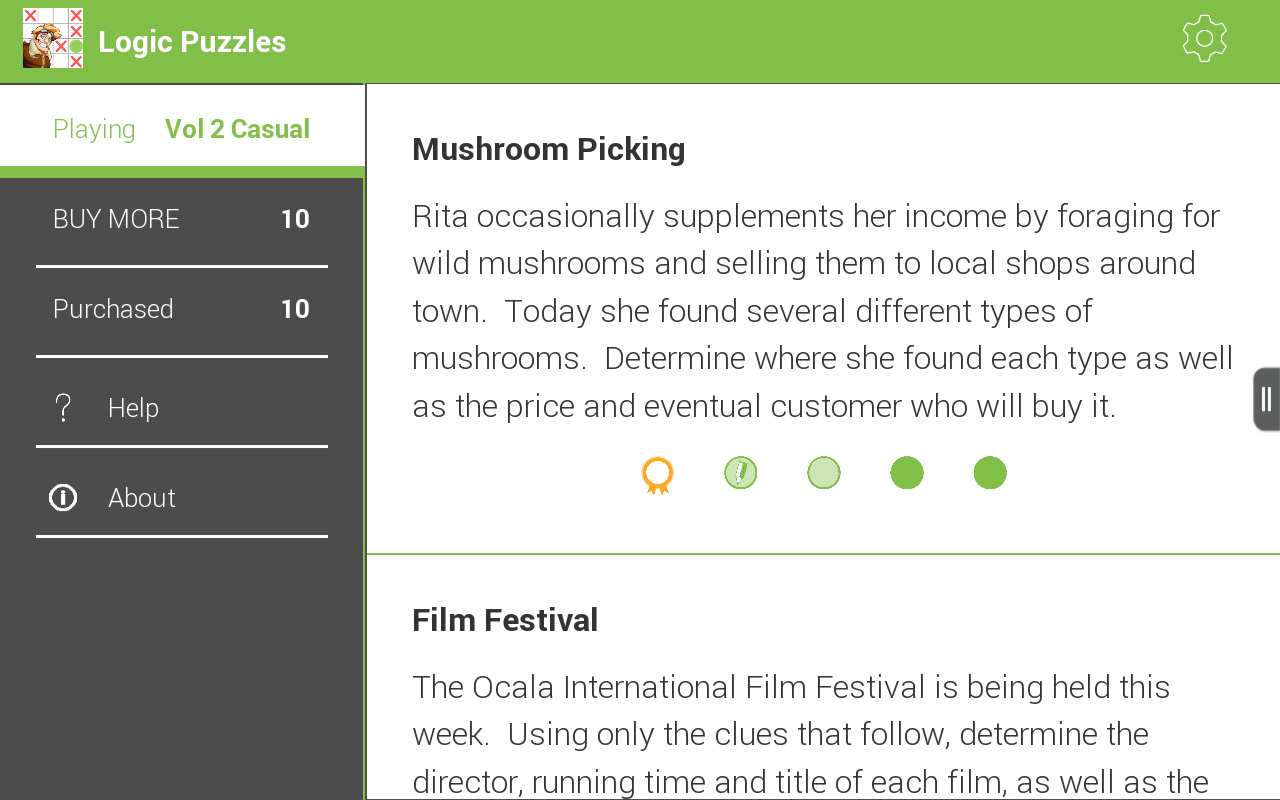Open the Film Festival puzzle title
The width and height of the screenshot is (1280, 800).
point(505,620)
